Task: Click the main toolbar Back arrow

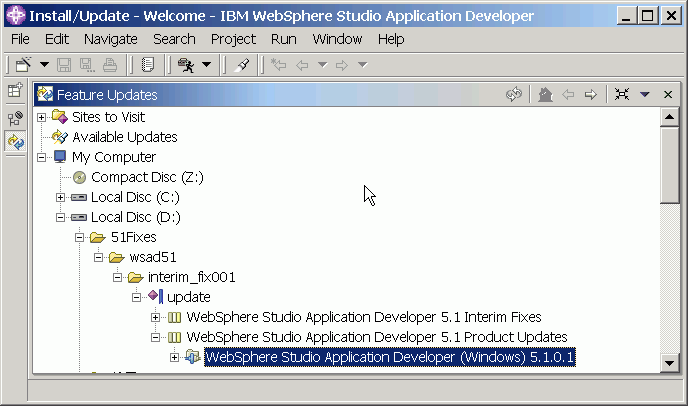Action: click(302, 65)
